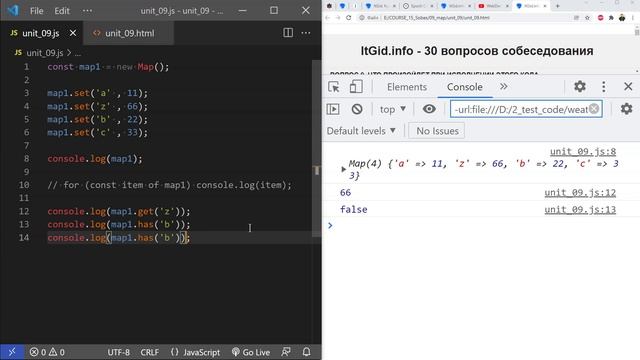
Task: Reload the browser page
Action: click(349, 18)
